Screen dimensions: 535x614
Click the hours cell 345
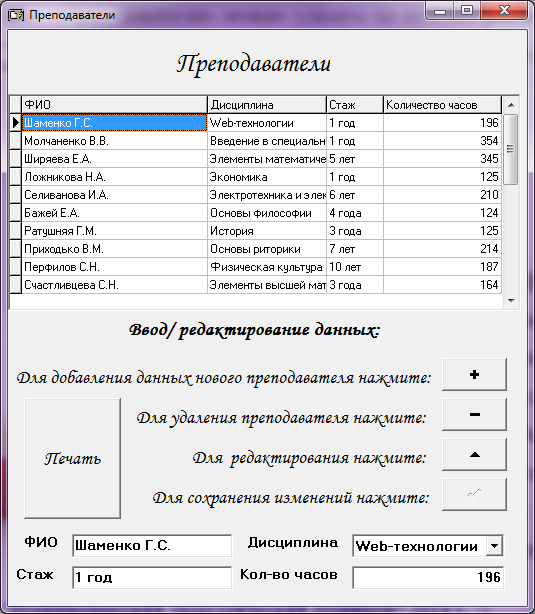click(442, 159)
